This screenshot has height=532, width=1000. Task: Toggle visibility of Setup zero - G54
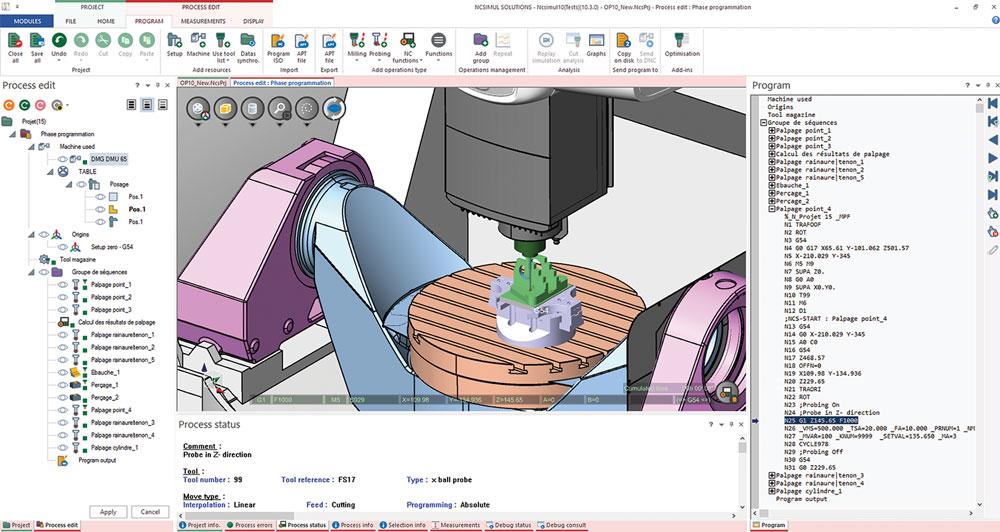tap(62, 247)
